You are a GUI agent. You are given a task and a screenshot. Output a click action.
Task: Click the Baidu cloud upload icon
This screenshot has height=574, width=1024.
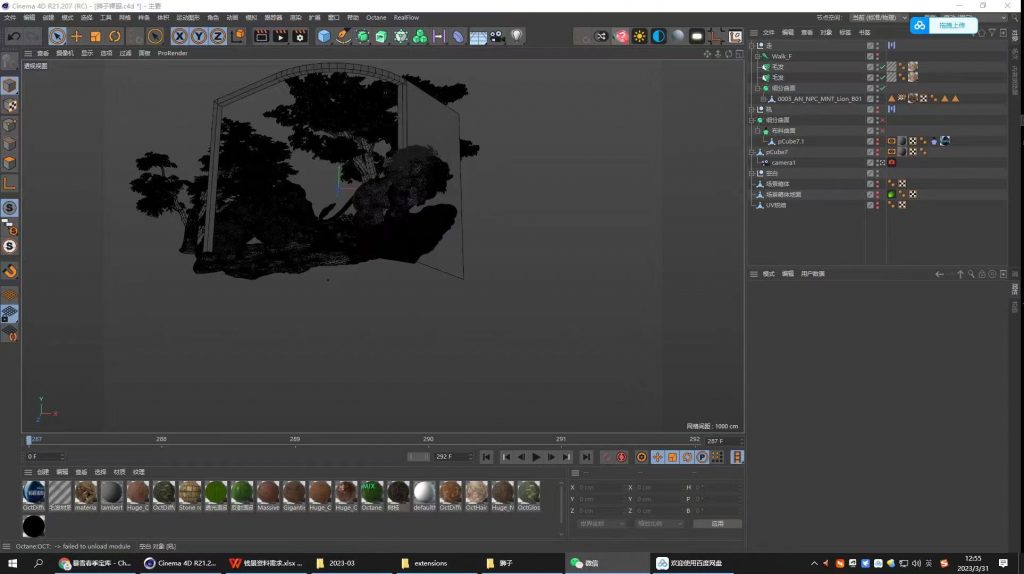(x=920, y=25)
